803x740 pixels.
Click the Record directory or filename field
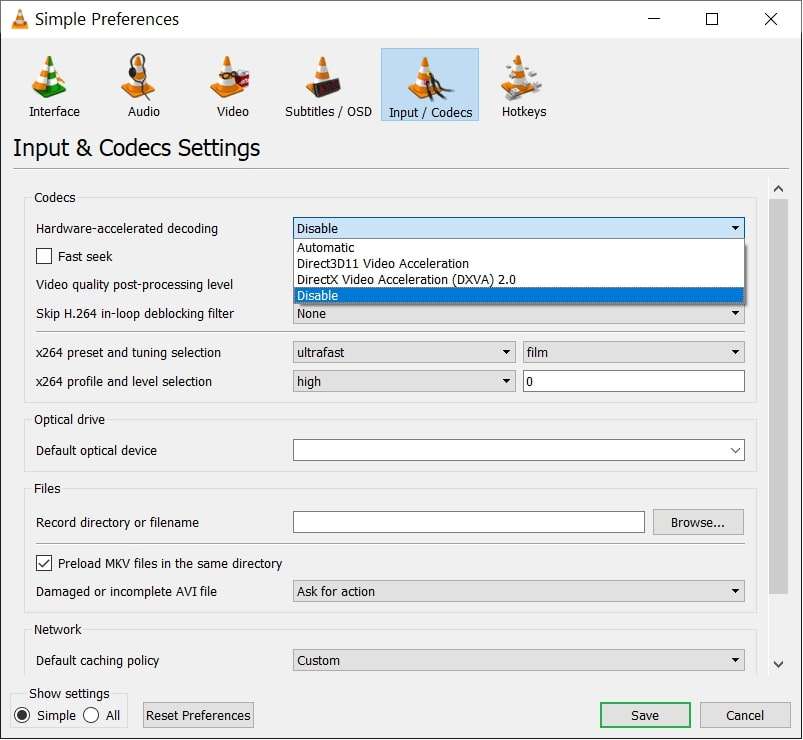tap(469, 522)
